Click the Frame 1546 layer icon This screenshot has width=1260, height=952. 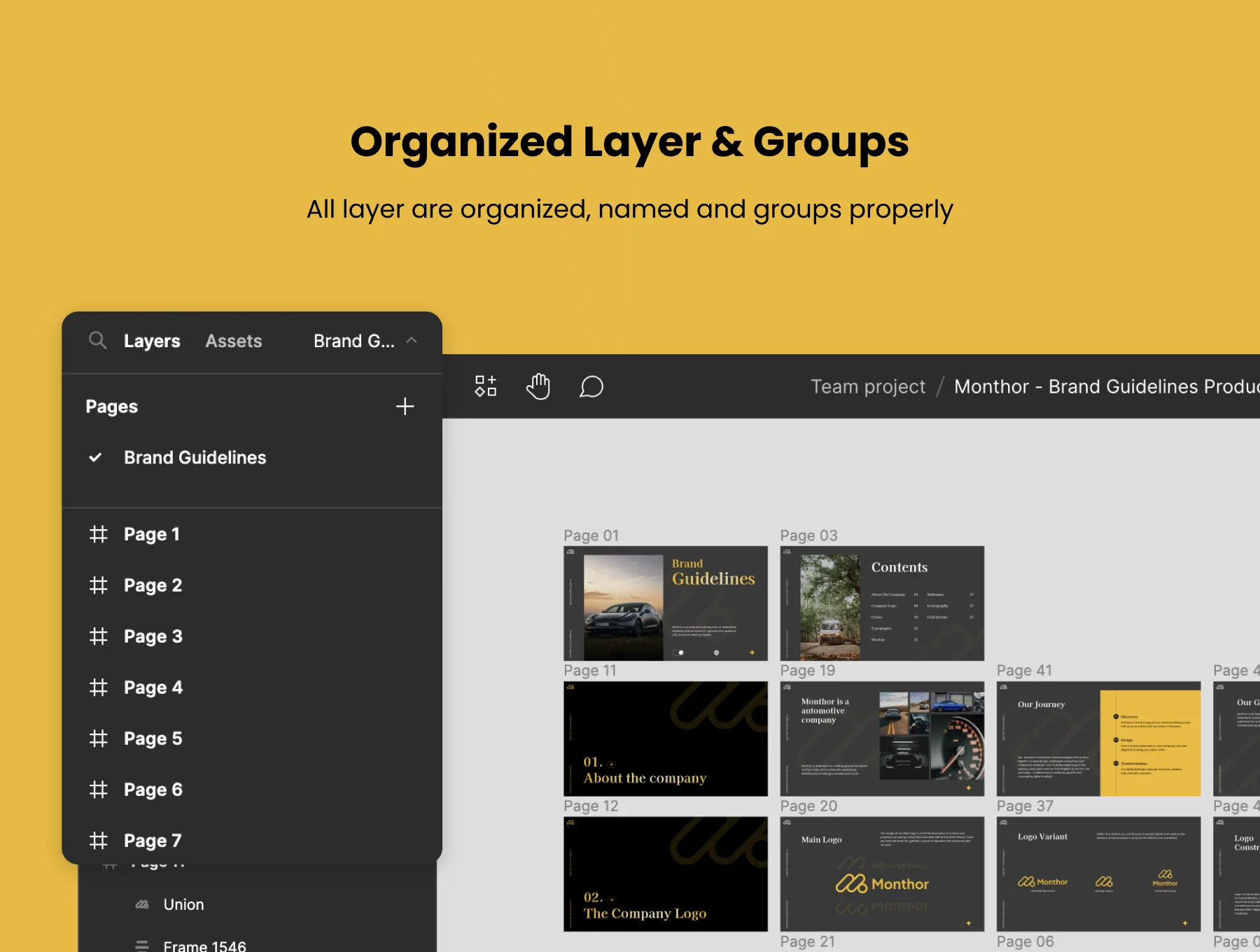point(142,946)
